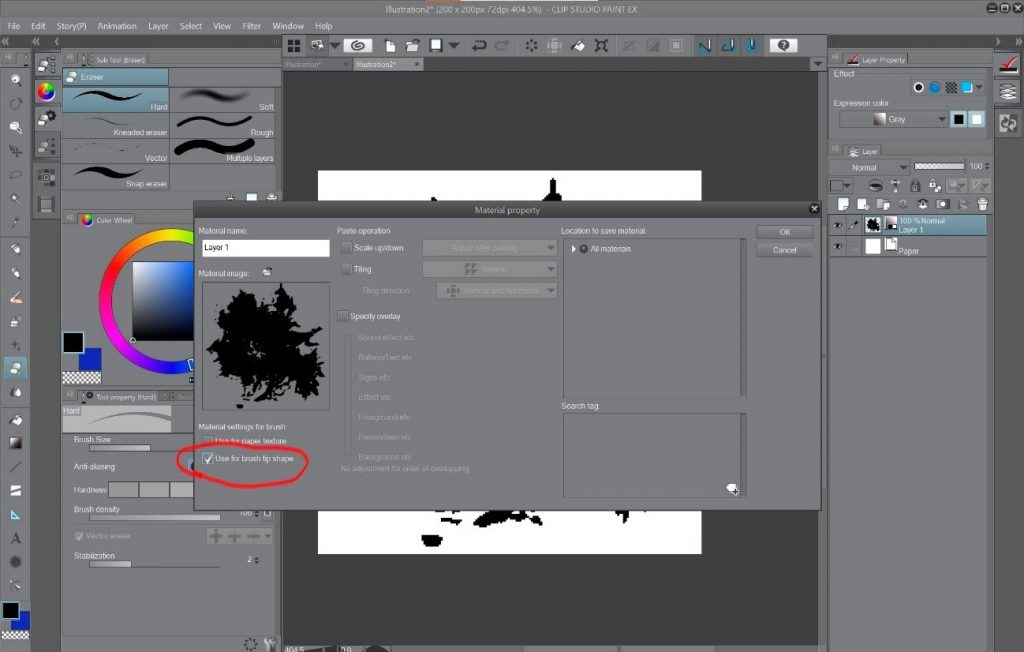Click the black main color swatch

click(x=73, y=342)
